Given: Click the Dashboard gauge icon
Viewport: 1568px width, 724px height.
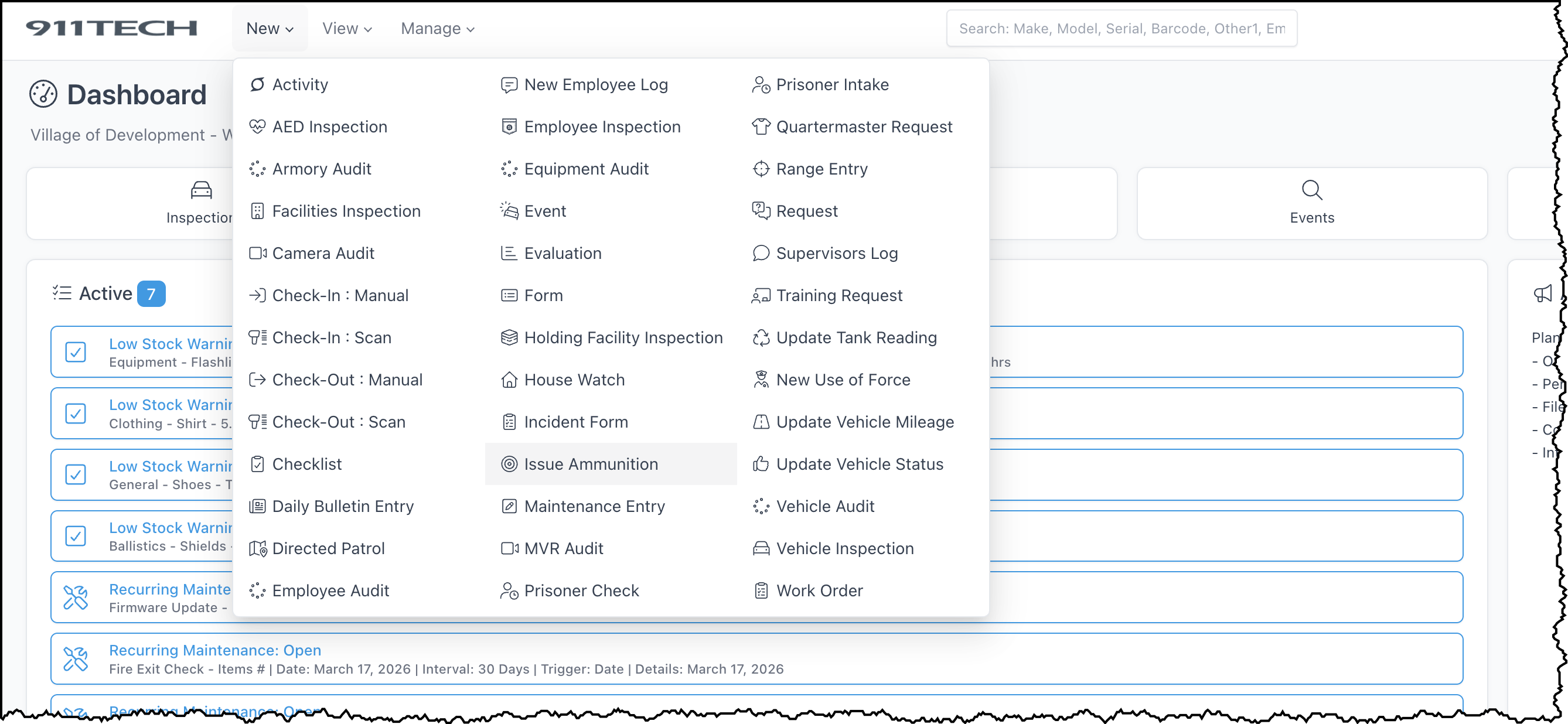Looking at the screenshot, I should [x=43, y=94].
